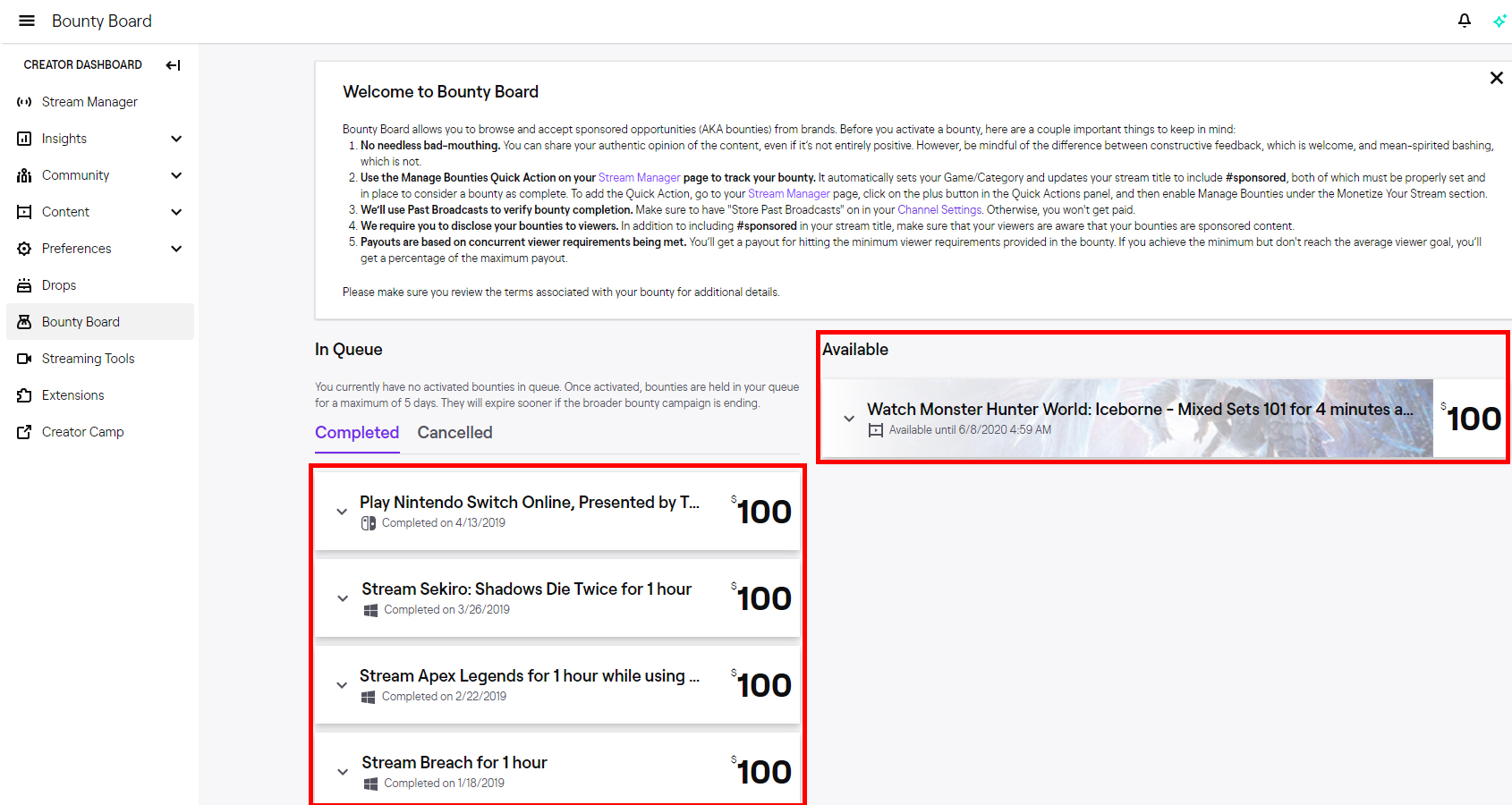1512x805 pixels.
Task: Click the Insights chart icon
Action: 24,139
